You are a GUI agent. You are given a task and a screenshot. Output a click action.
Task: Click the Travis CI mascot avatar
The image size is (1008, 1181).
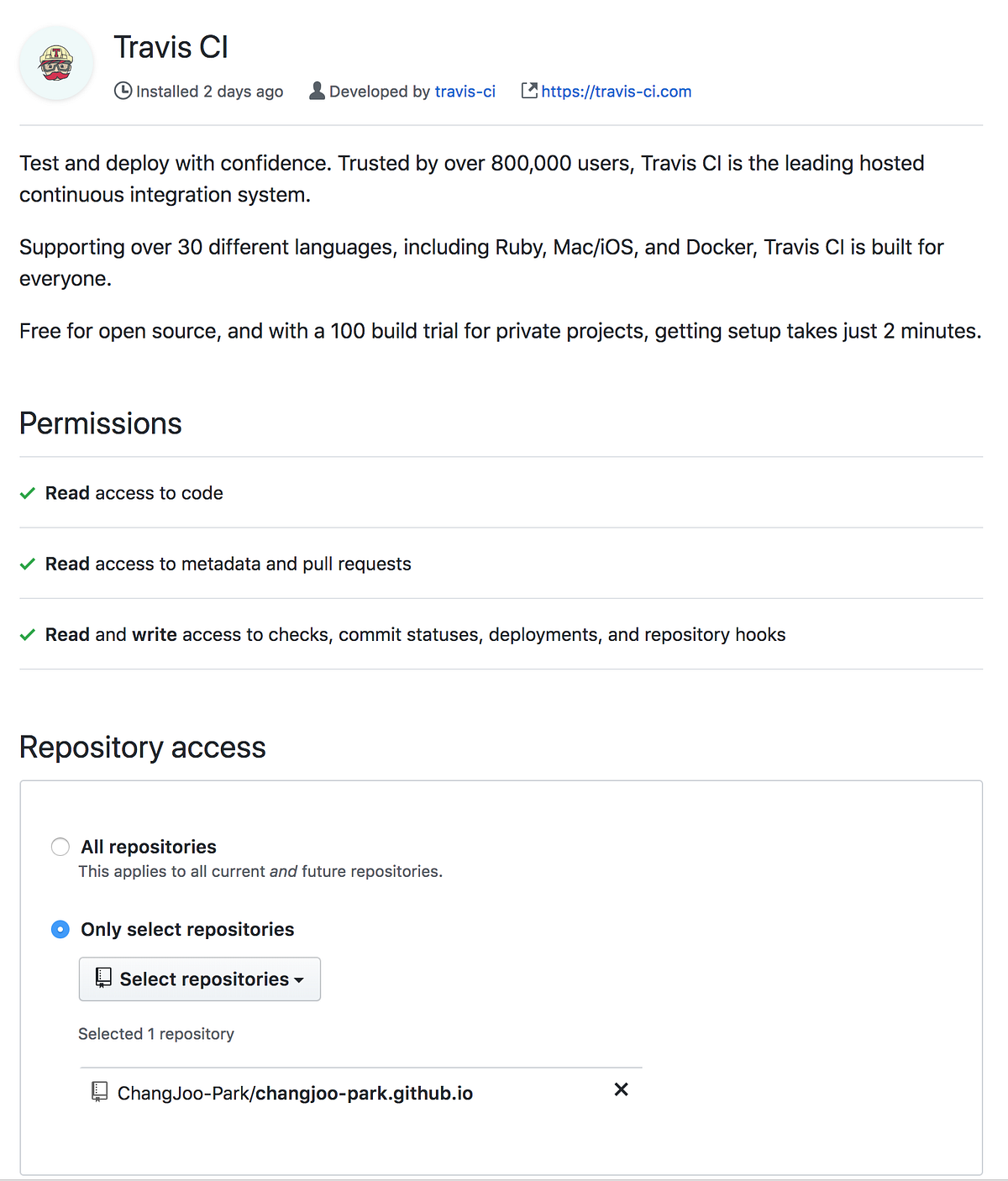pyautogui.click(x=55, y=62)
